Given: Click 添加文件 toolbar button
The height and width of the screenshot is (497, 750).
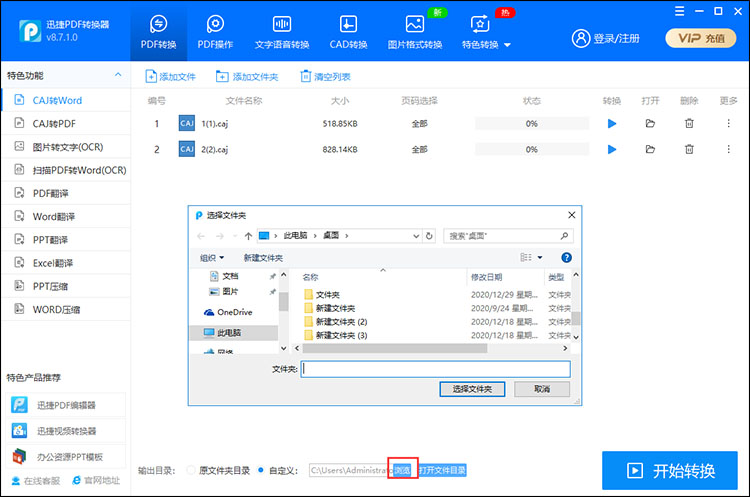Looking at the screenshot, I should [x=170, y=77].
